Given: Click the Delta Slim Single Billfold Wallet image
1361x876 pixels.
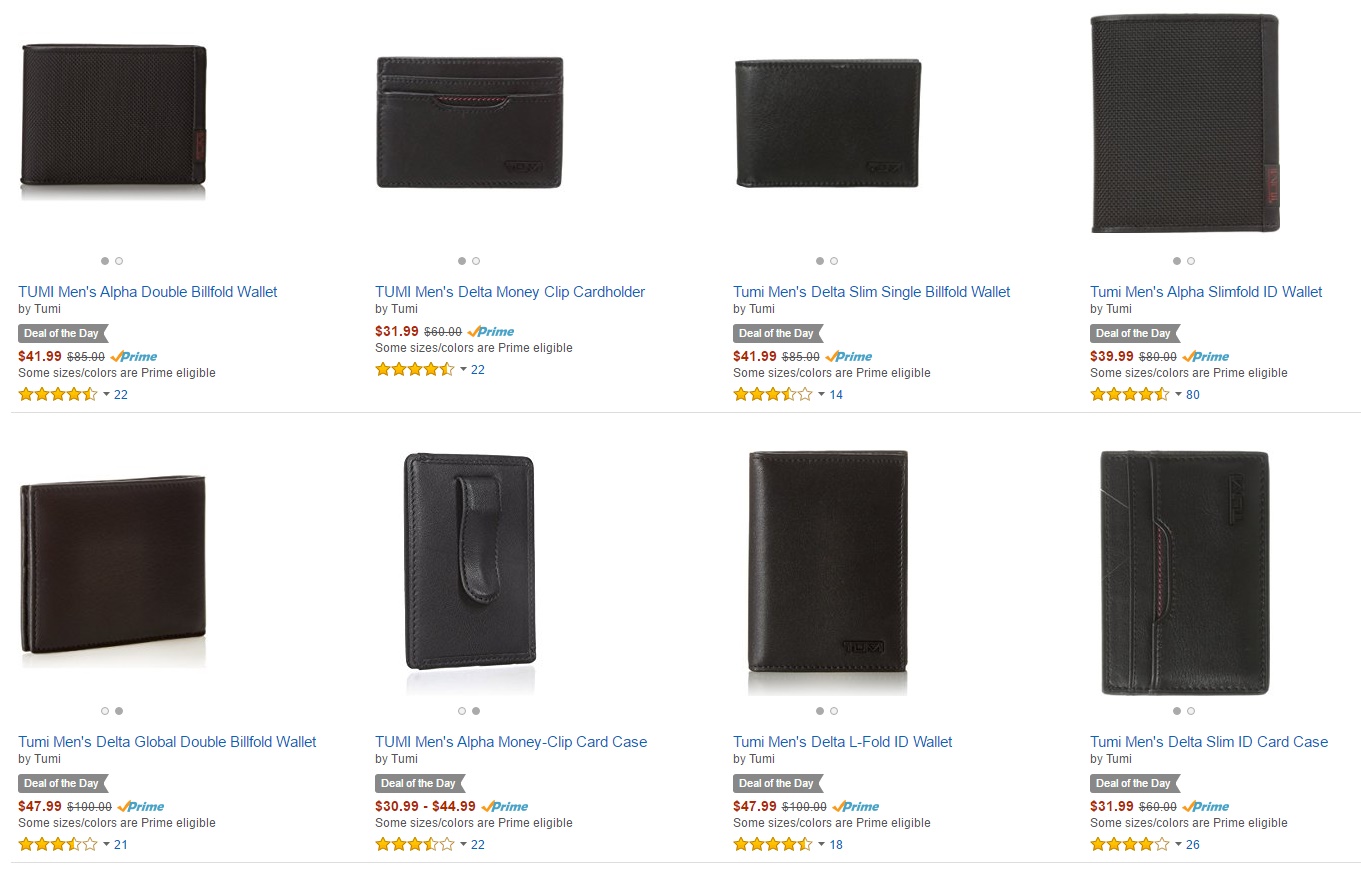Looking at the screenshot, I should tap(827, 124).
